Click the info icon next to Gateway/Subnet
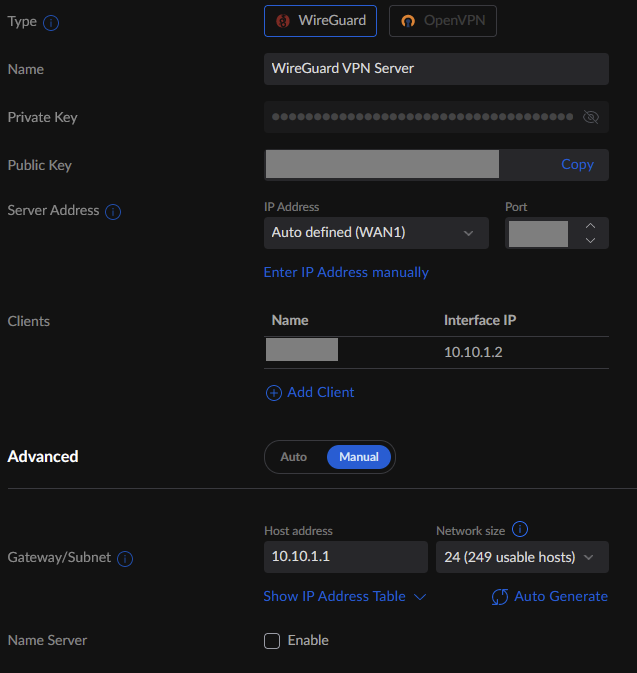Viewport: 637px width, 673px height. click(x=126, y=559)
